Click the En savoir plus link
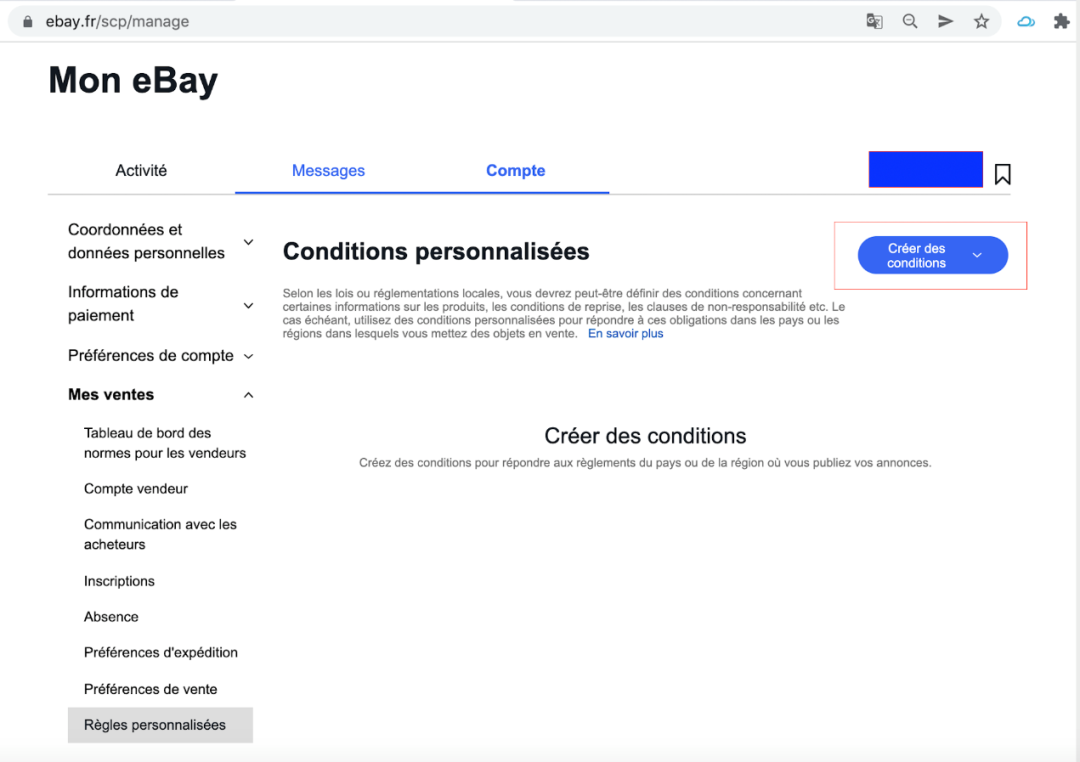Image resolution: width=1080 pixels, height=762 pixels. pos(625,333)
